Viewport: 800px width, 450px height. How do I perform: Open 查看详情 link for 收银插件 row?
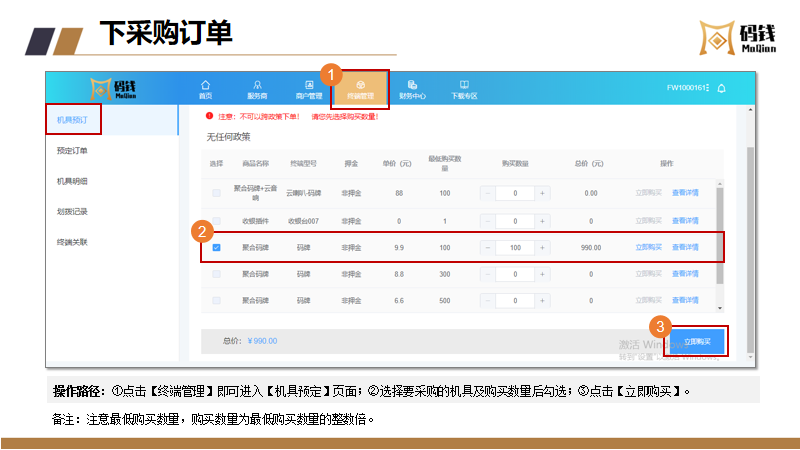pos(685,220)
